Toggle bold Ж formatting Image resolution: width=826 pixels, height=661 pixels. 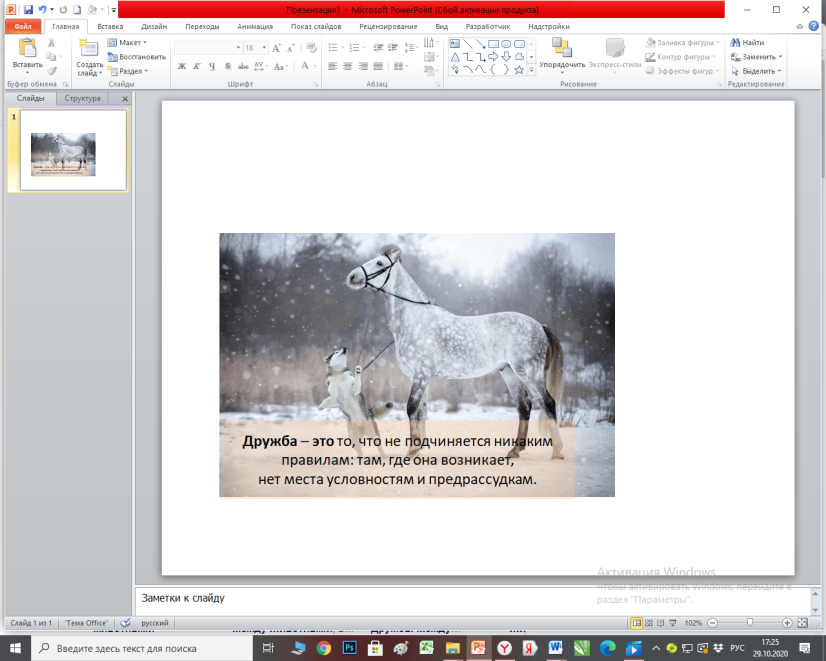182,66
